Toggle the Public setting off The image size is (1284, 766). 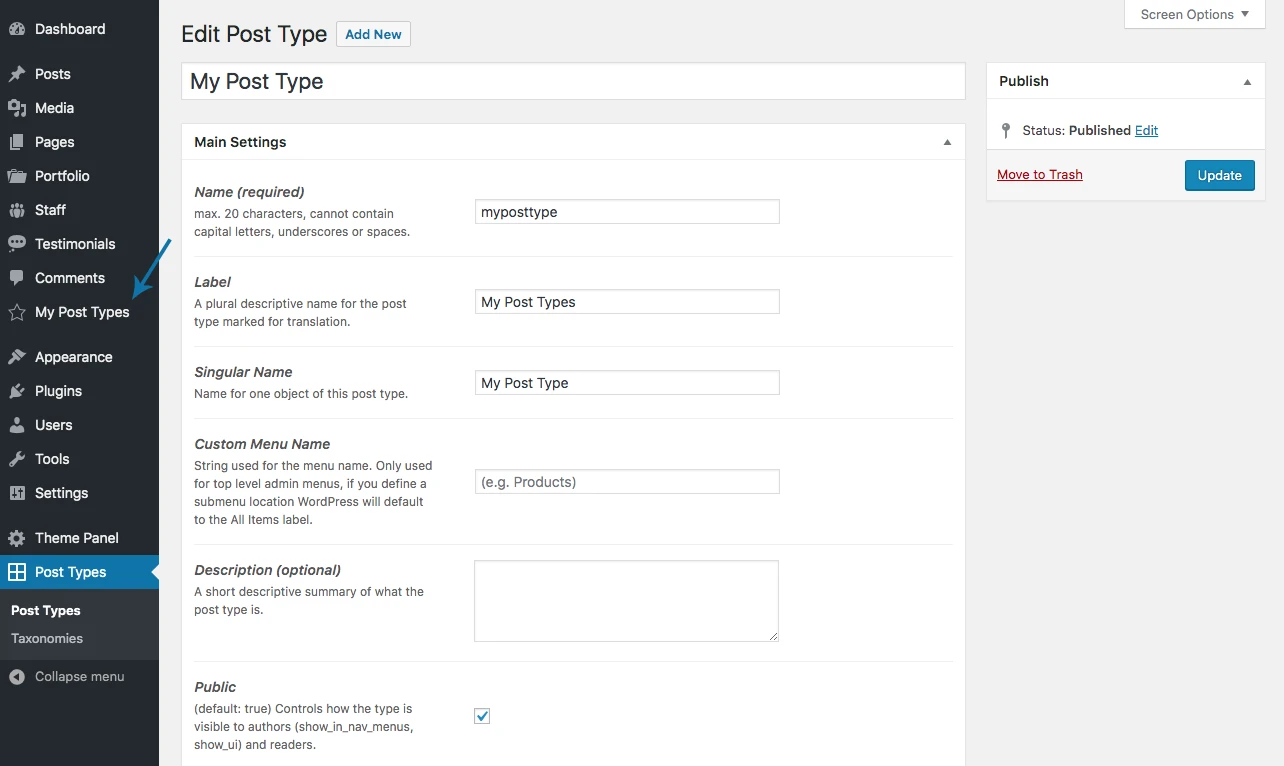pos(482,716)
